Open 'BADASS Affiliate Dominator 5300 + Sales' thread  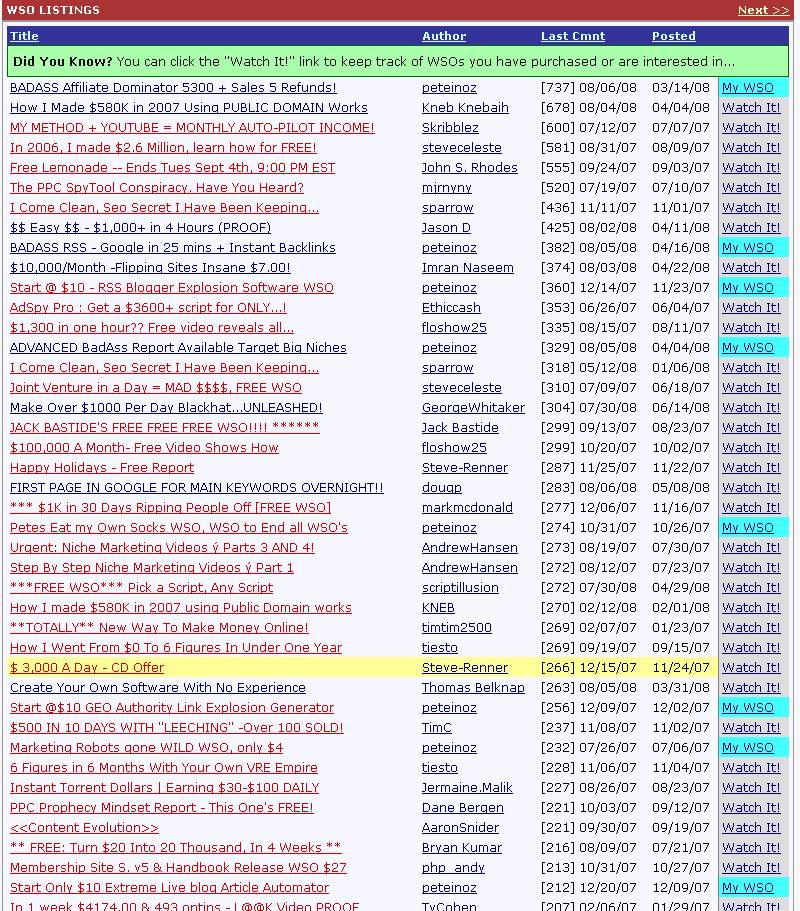click(173, 88)
